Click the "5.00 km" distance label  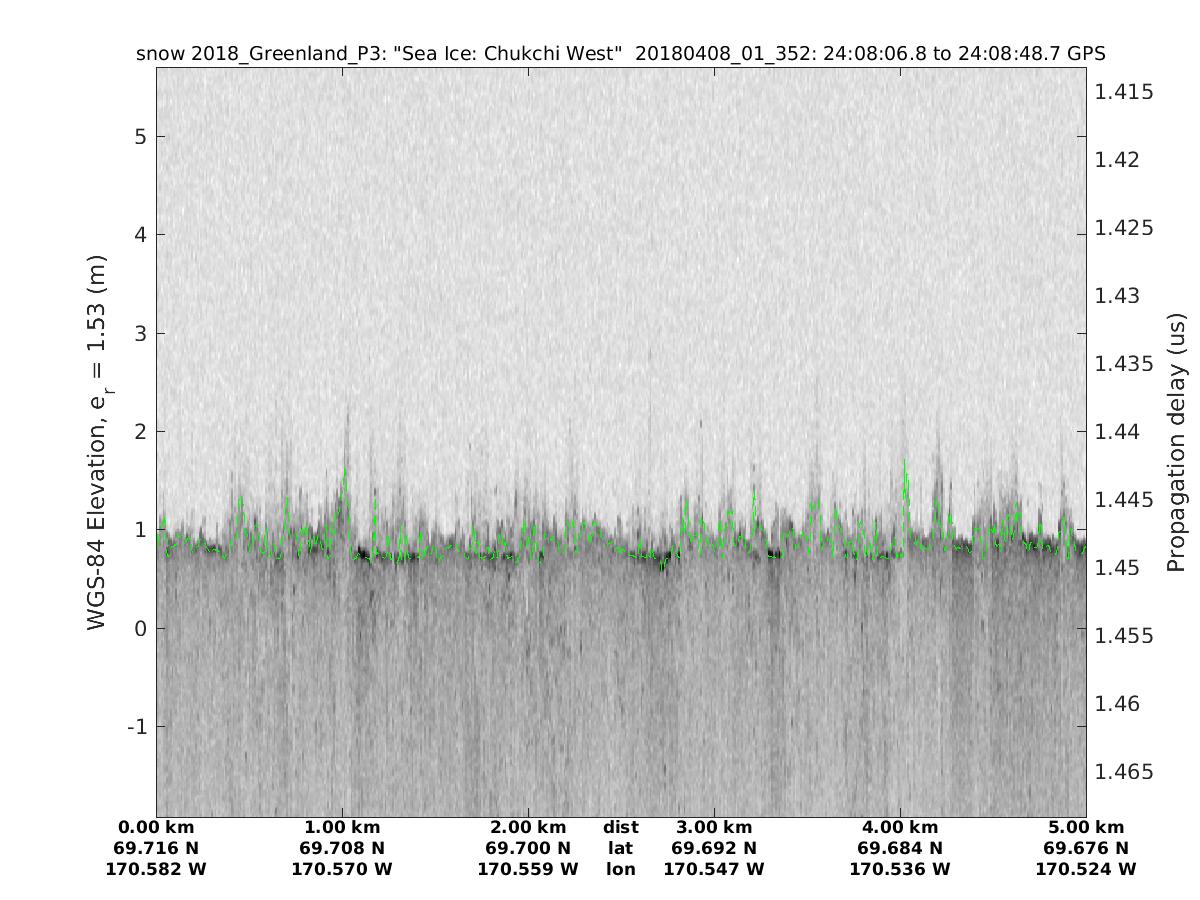tap(1086, 827)
